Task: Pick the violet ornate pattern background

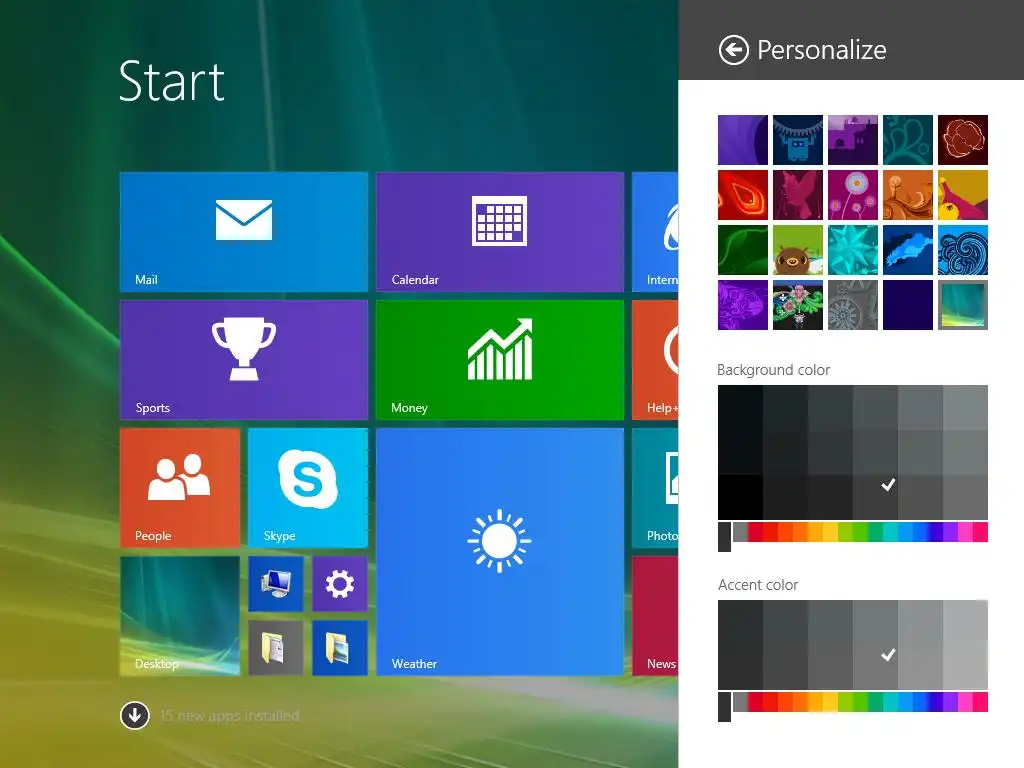Action: click(743, 305)
